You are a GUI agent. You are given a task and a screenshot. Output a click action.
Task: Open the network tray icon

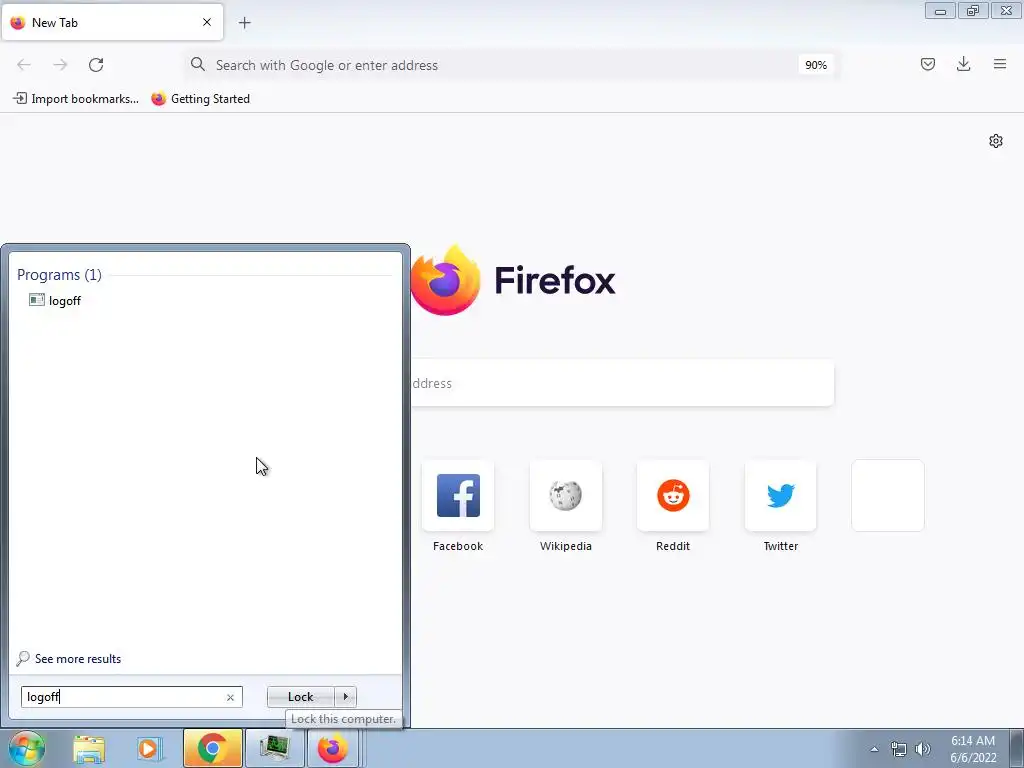point(899,749)
